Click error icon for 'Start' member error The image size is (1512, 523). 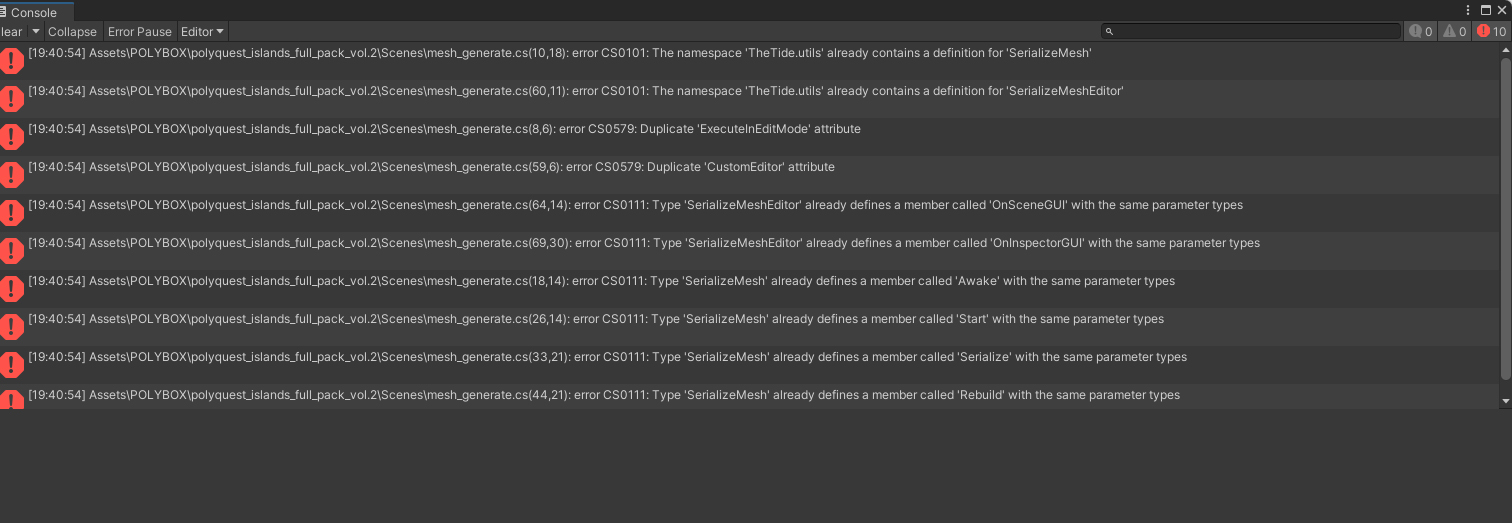(x=11, y=327)
